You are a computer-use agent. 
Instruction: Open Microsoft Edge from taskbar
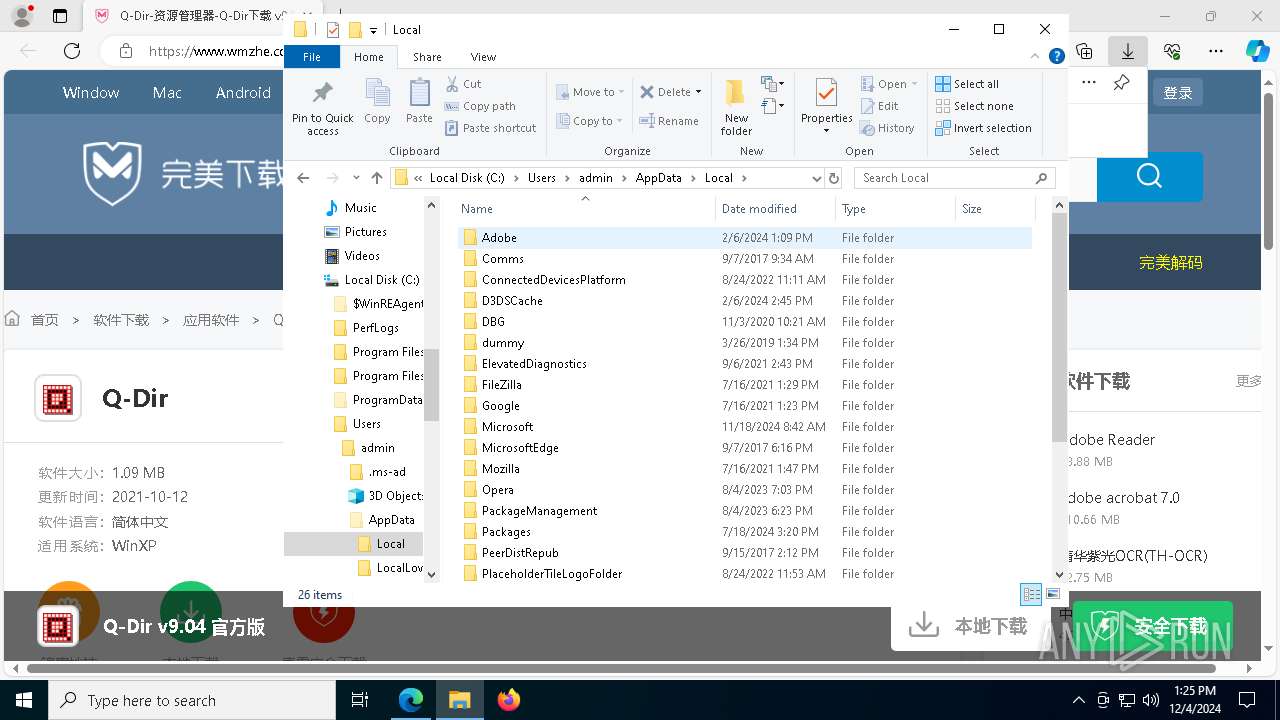click(x=411, y=700)
